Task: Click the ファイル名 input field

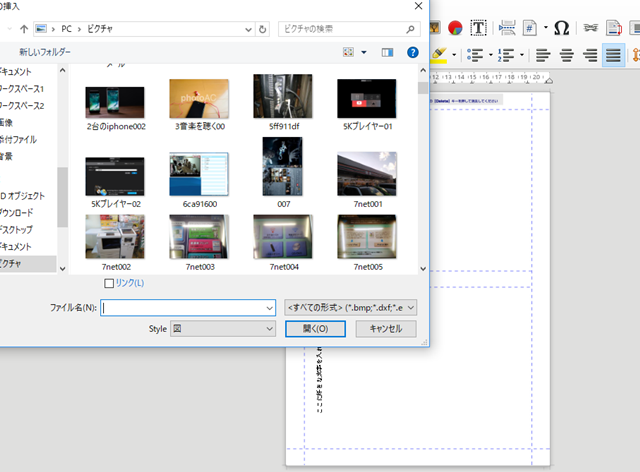Action: (x=188, y=307)
